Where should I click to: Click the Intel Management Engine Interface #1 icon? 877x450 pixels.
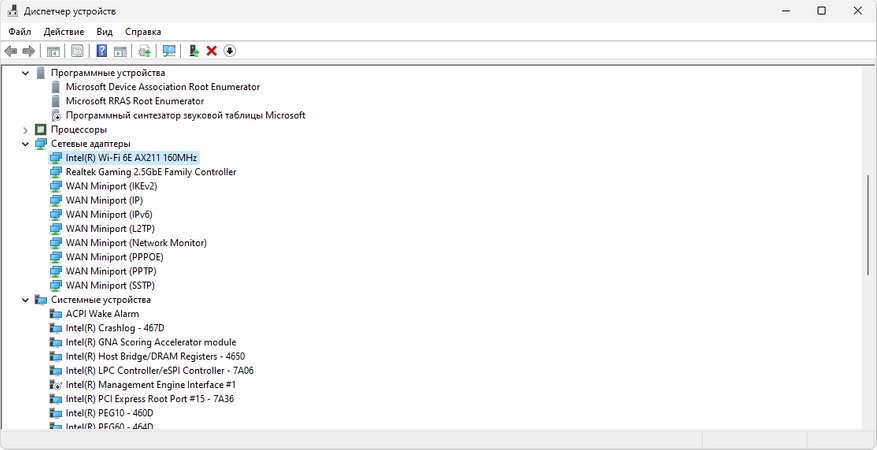coord(55,385)
